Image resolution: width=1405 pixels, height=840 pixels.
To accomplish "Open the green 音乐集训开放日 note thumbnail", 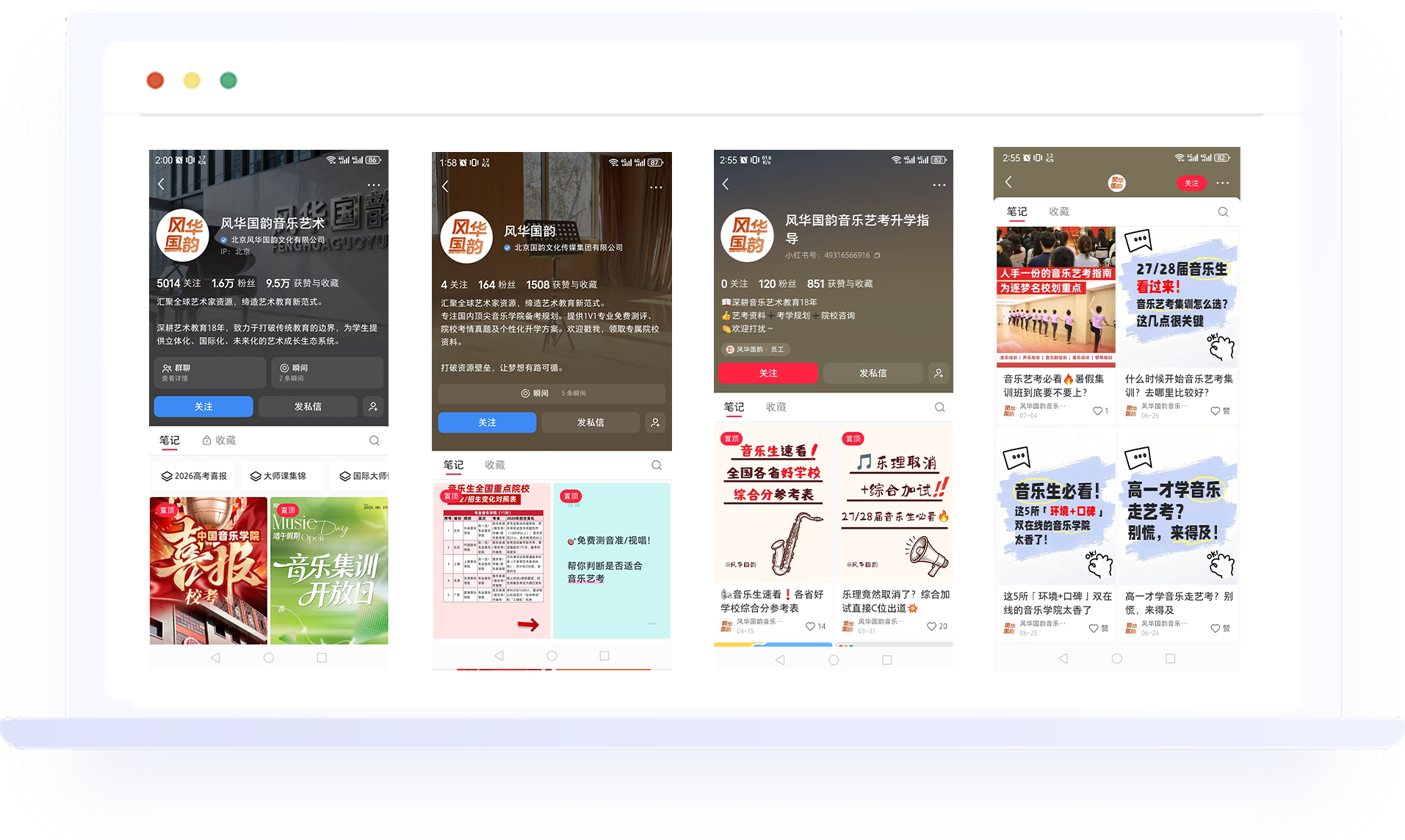I will (x=329, y=571).
